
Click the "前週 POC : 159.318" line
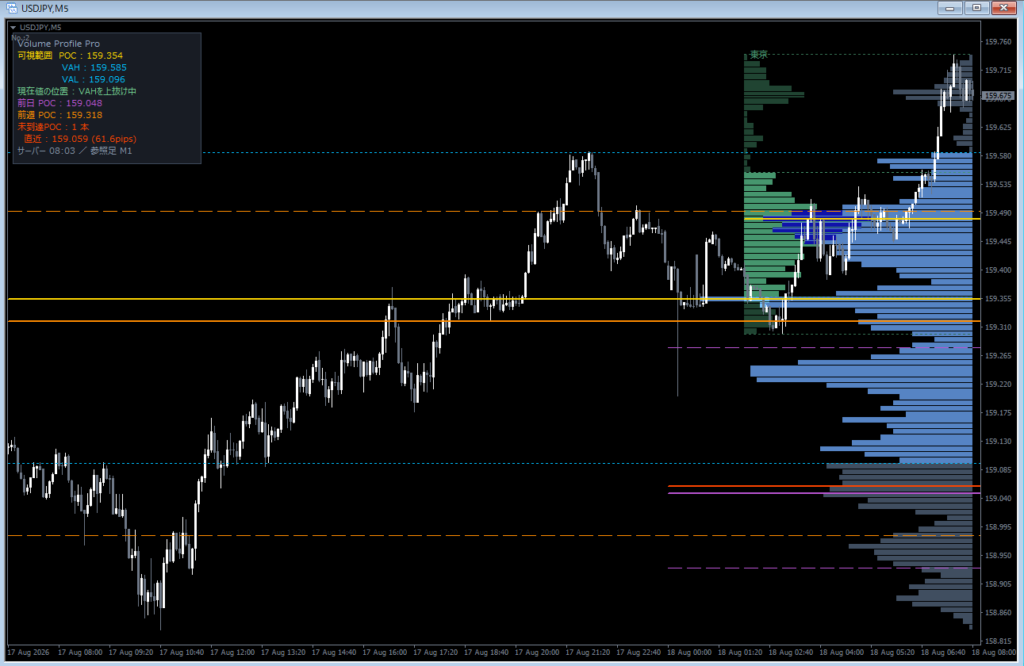[60, 115]
